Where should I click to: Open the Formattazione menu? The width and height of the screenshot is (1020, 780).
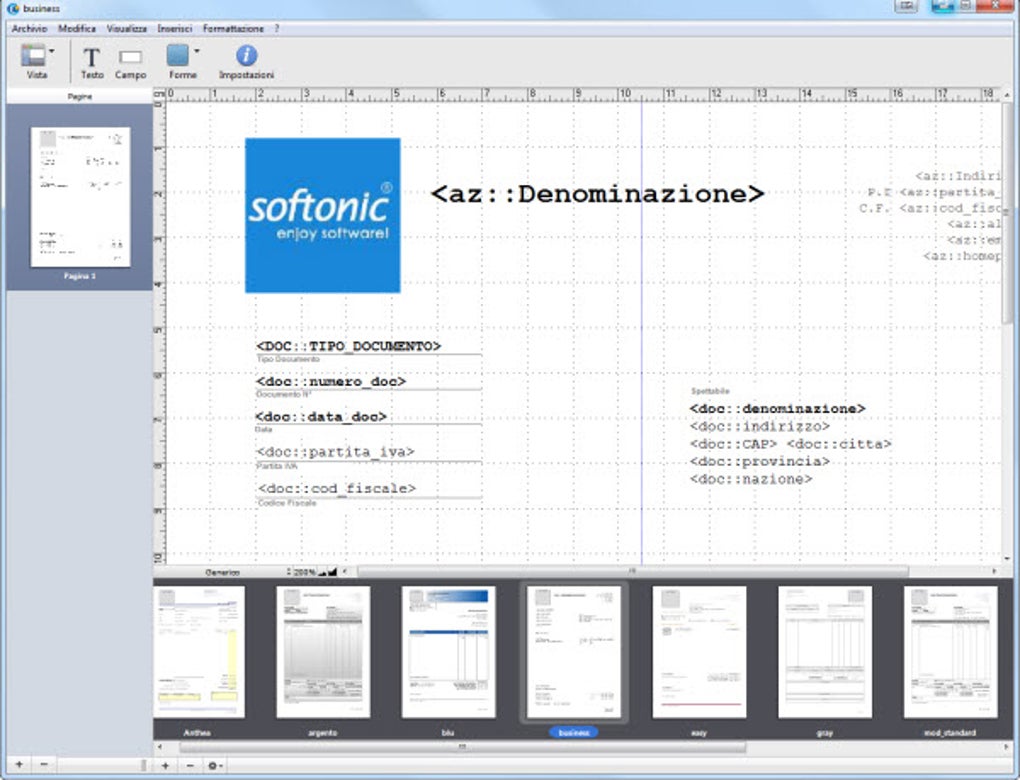233,29
